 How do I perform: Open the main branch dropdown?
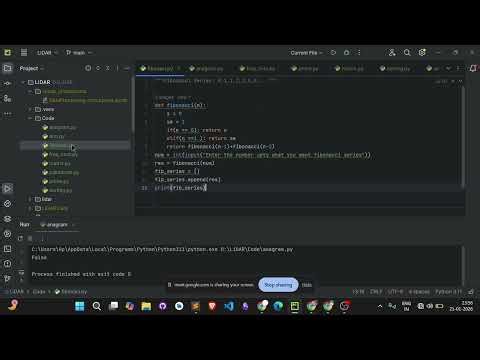(x=79, y=53)
